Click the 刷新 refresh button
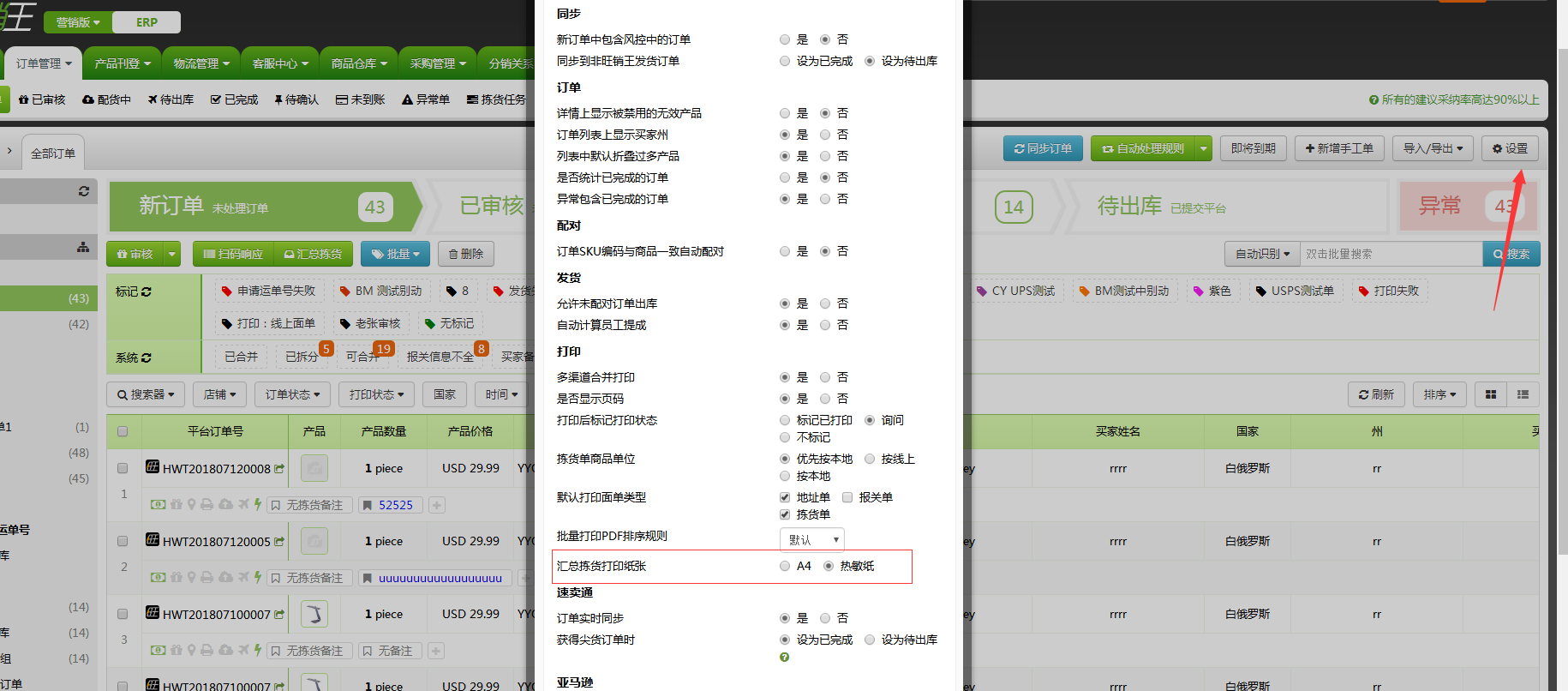This screenshot has width=1568, height=691. (1376, 394)
